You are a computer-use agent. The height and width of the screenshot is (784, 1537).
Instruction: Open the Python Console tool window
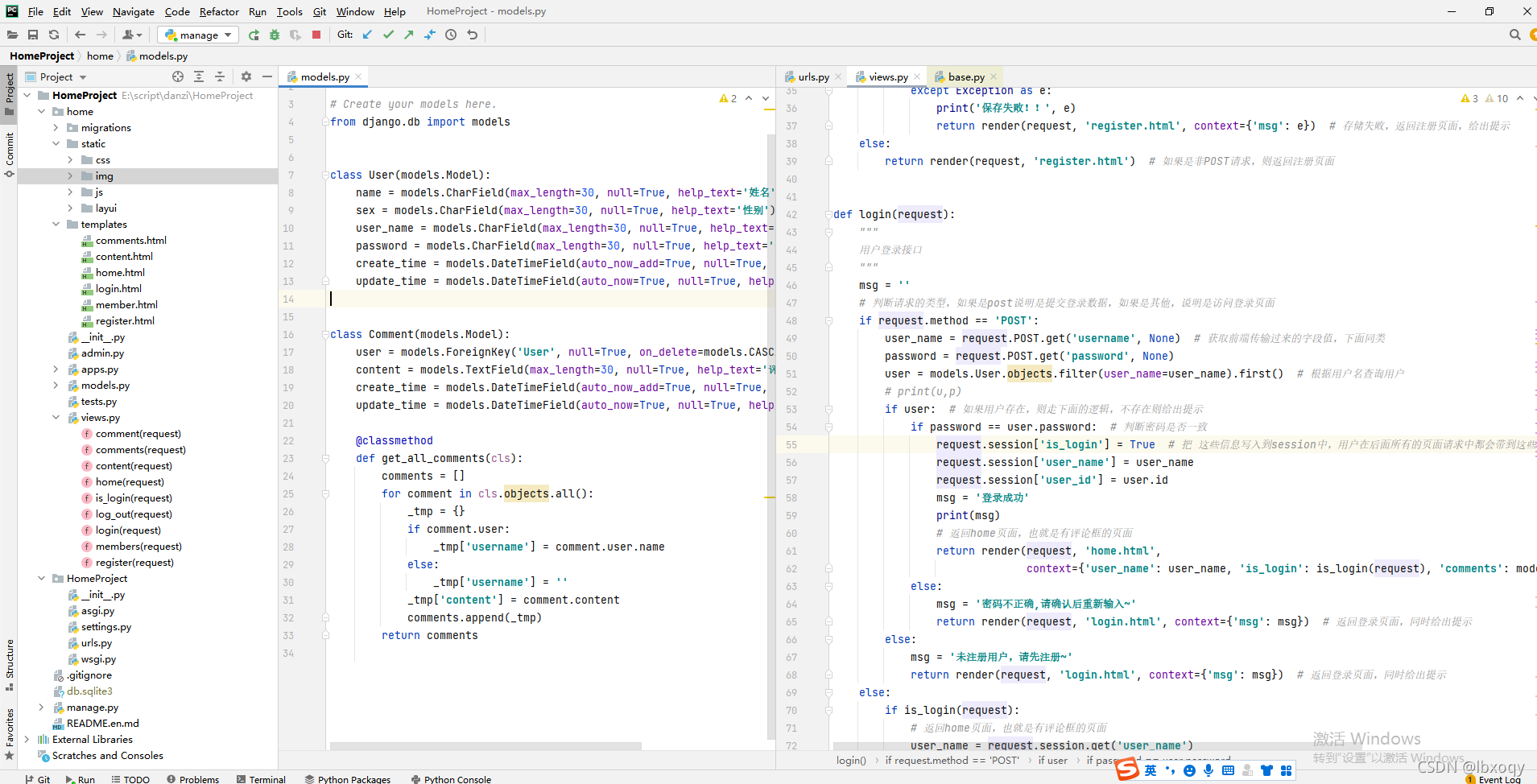click(451, 778)
